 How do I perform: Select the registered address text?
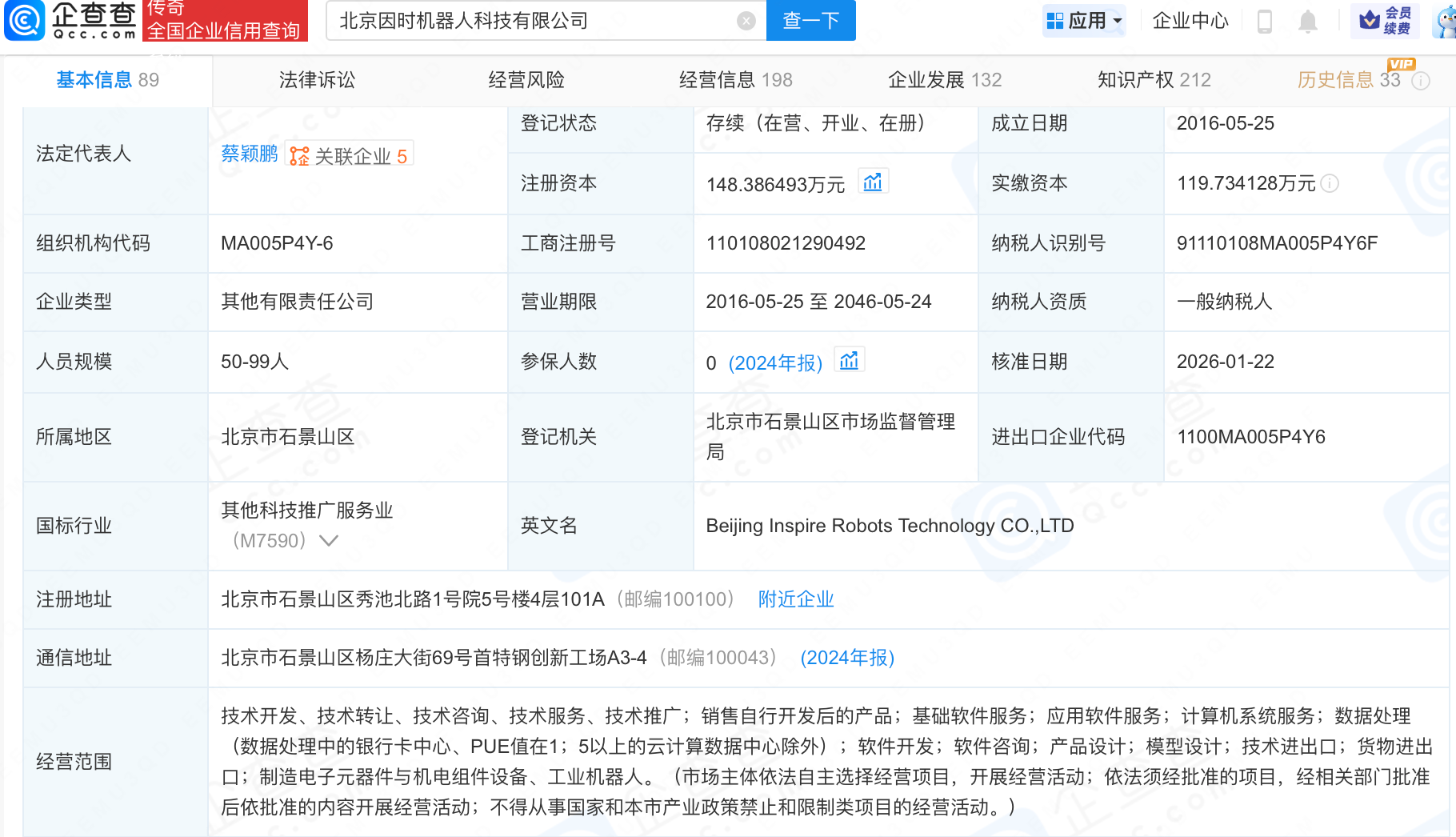tap(413, 599)
